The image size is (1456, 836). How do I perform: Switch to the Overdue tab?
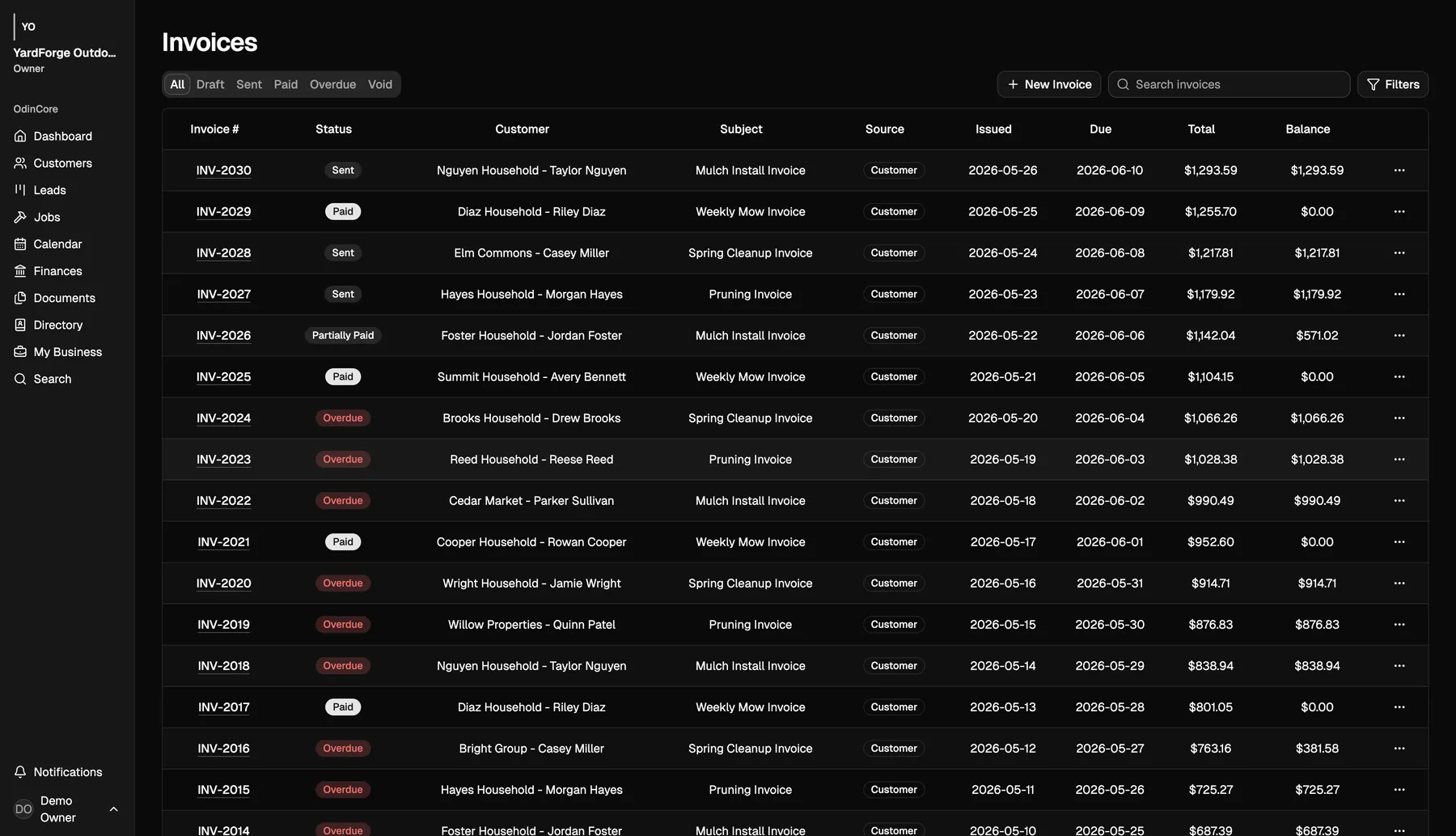332,84
